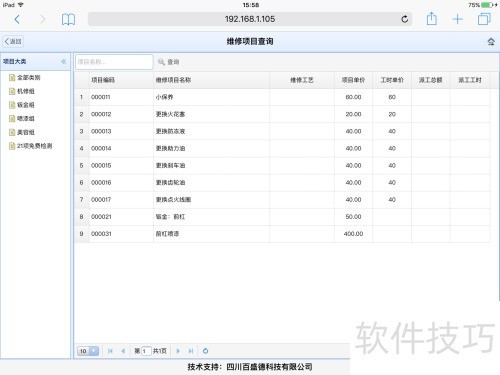Open the Safari share sheet icon
This screenshot has width=500, height=375.
click(431, 19)
